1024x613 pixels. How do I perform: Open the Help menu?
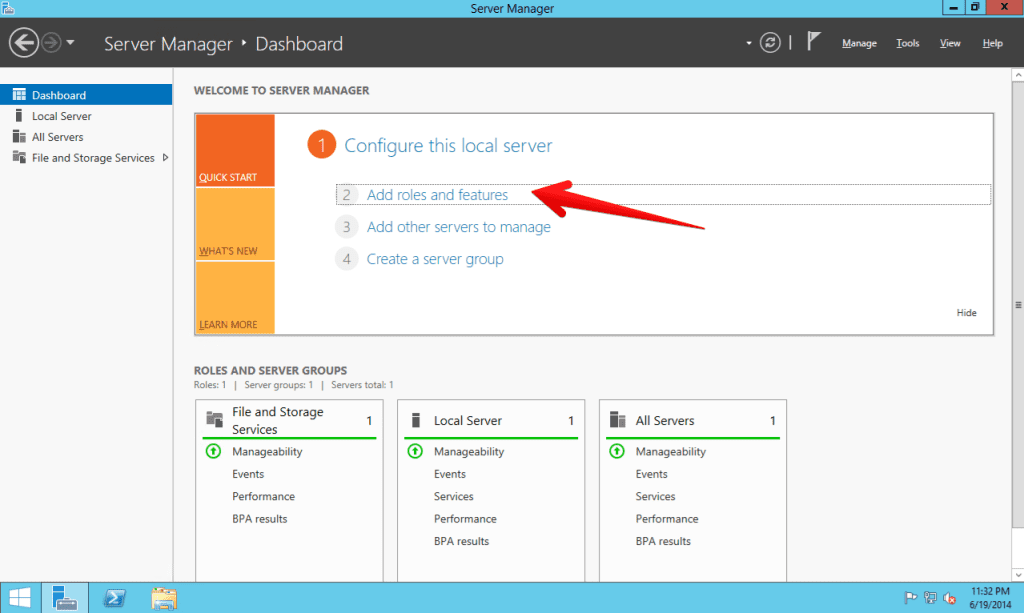point(992,43)
